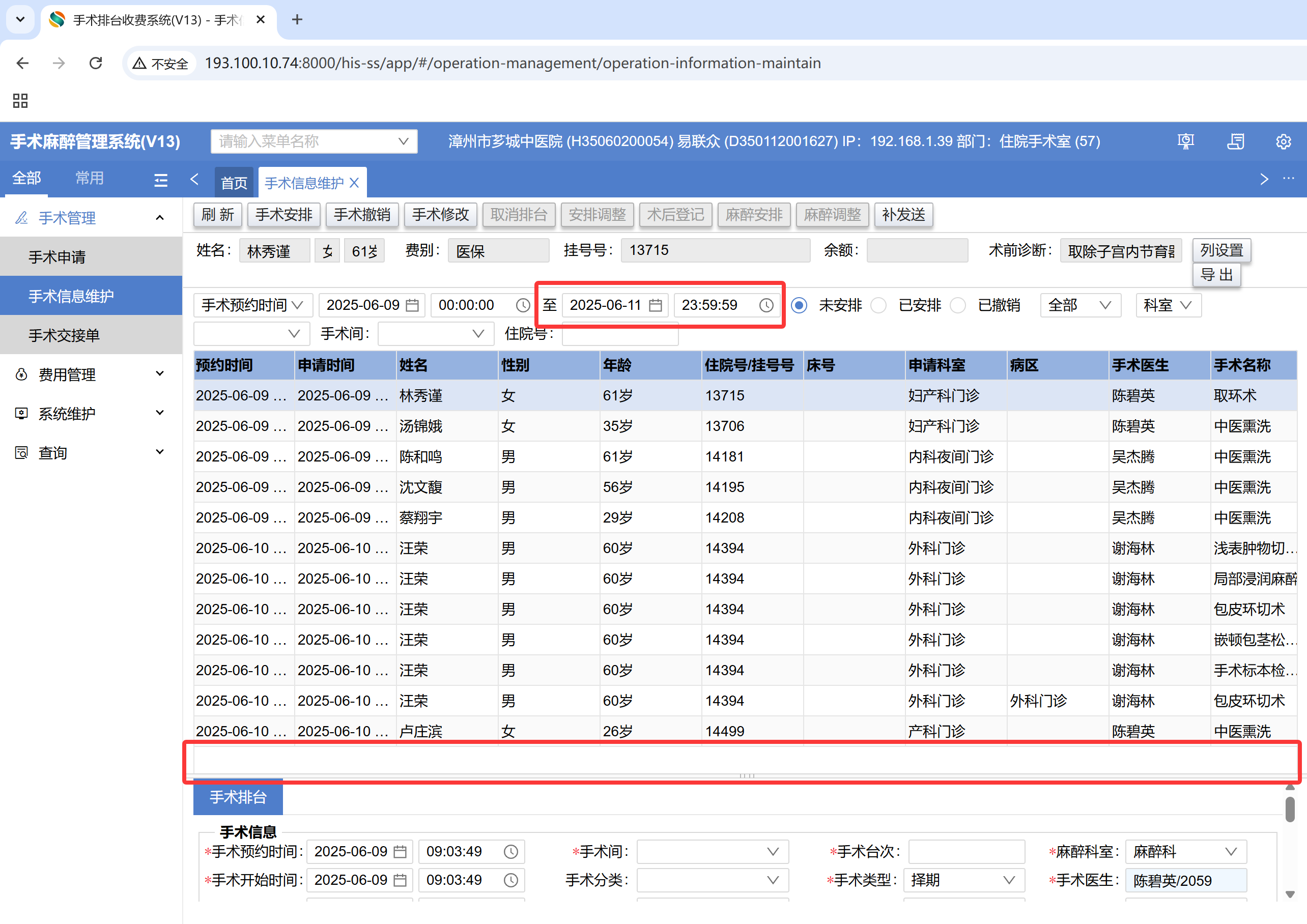Viewport: 1307px width, 924px height.
Task: Select the 未安排 radio button
Action: tap(799, 305)
